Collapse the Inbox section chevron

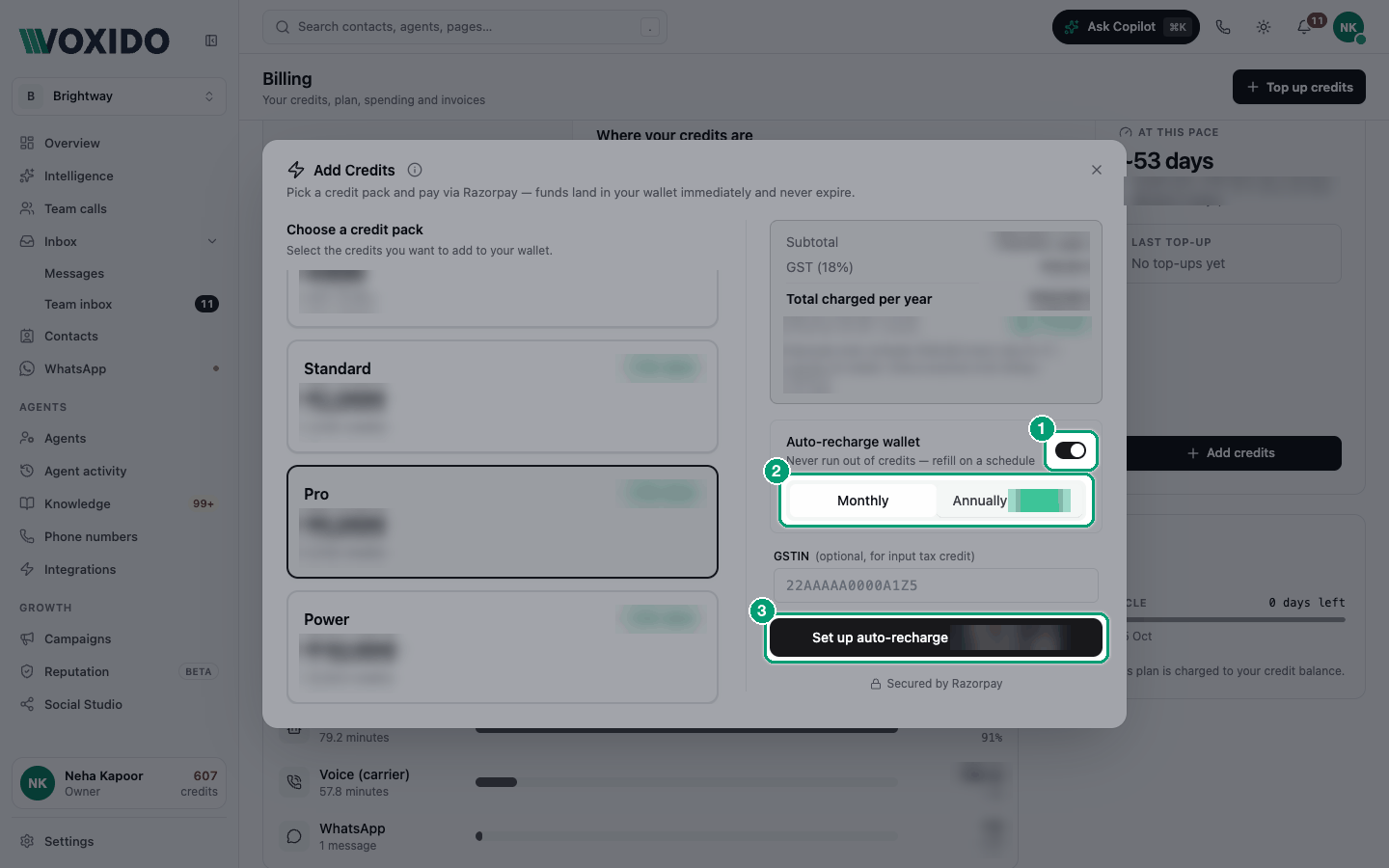coord(212,241)
